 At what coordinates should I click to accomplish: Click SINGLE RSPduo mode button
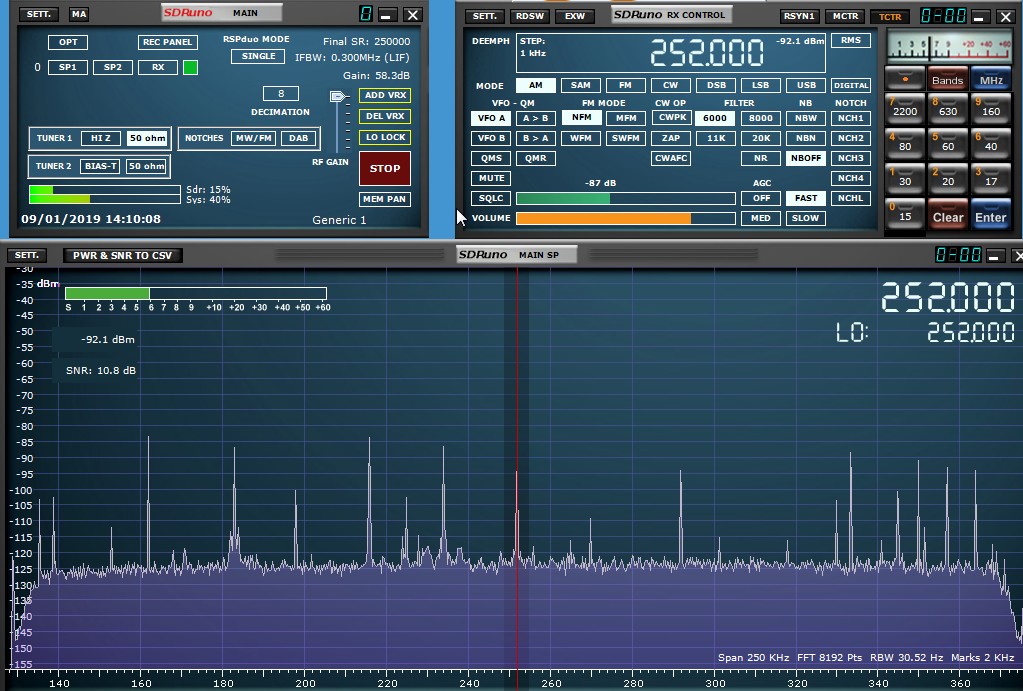(x=258, y=56)
